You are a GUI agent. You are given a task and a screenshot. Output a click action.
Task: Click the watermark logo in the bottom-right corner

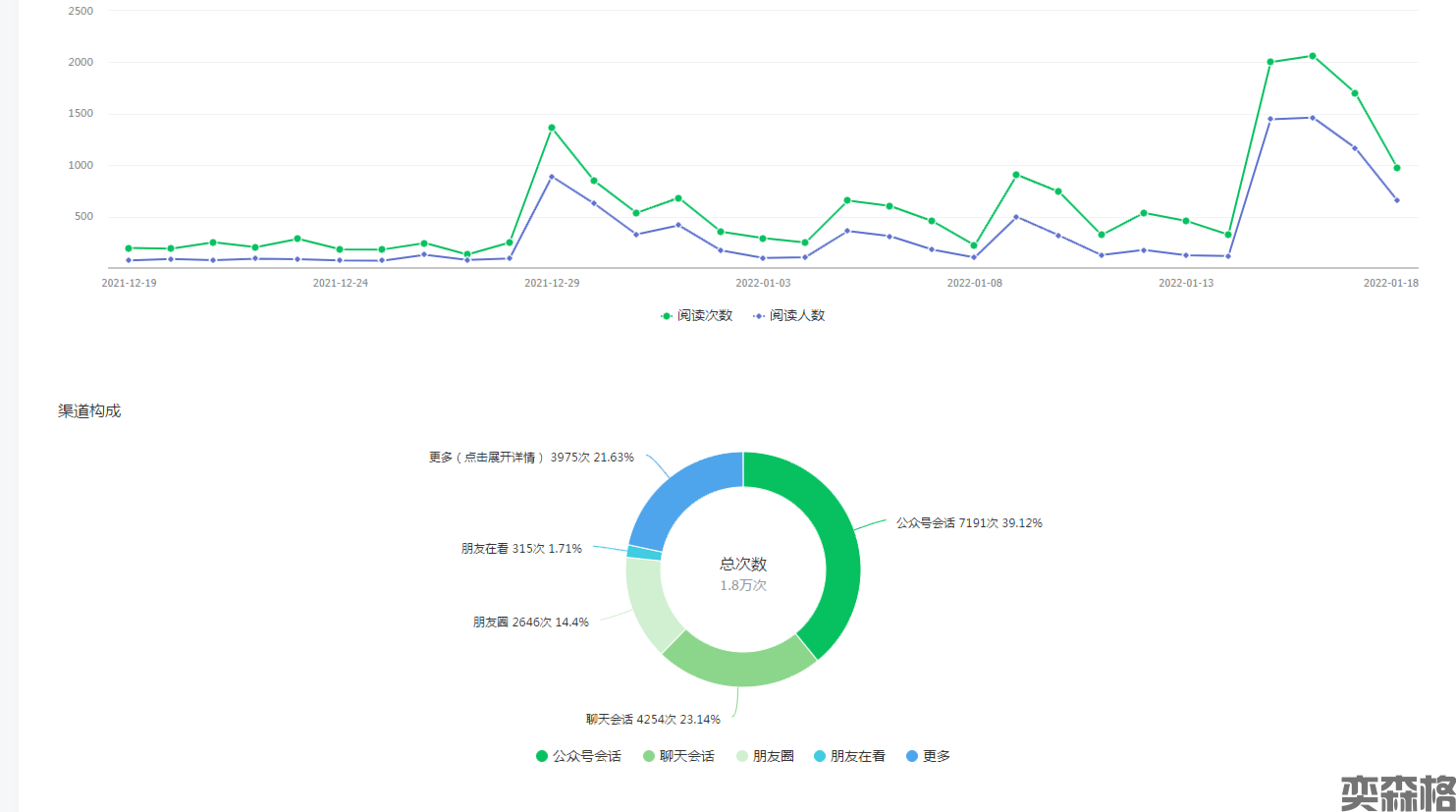point(1397,792)
